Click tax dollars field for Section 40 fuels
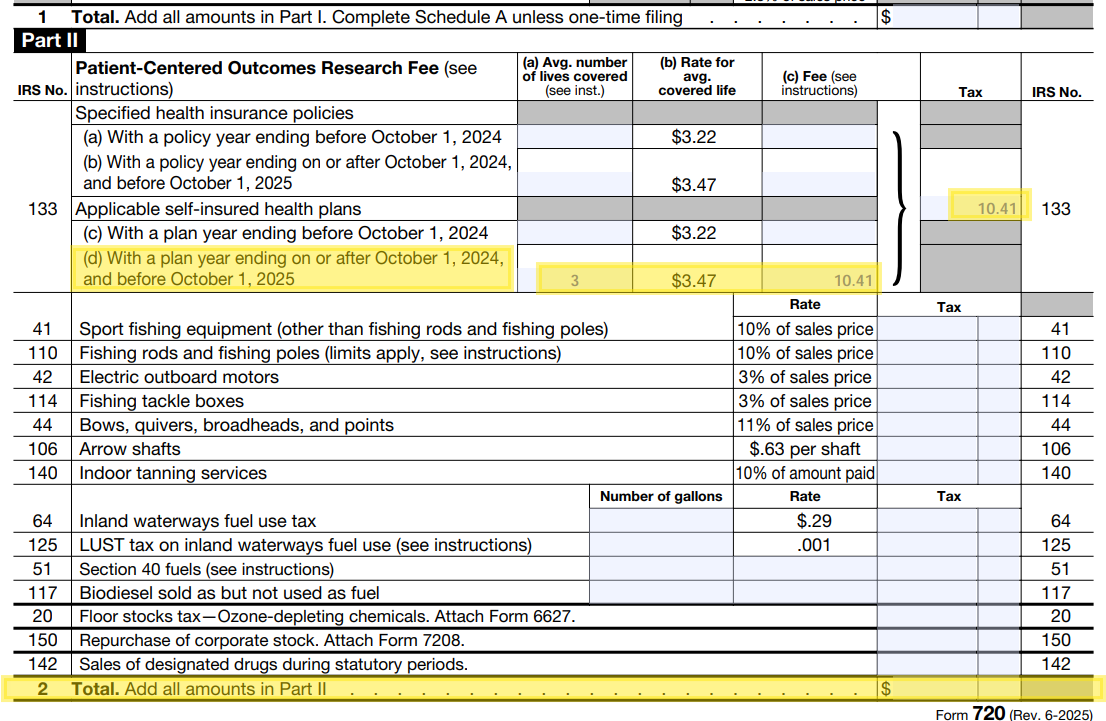 click(x=928, y=569)
